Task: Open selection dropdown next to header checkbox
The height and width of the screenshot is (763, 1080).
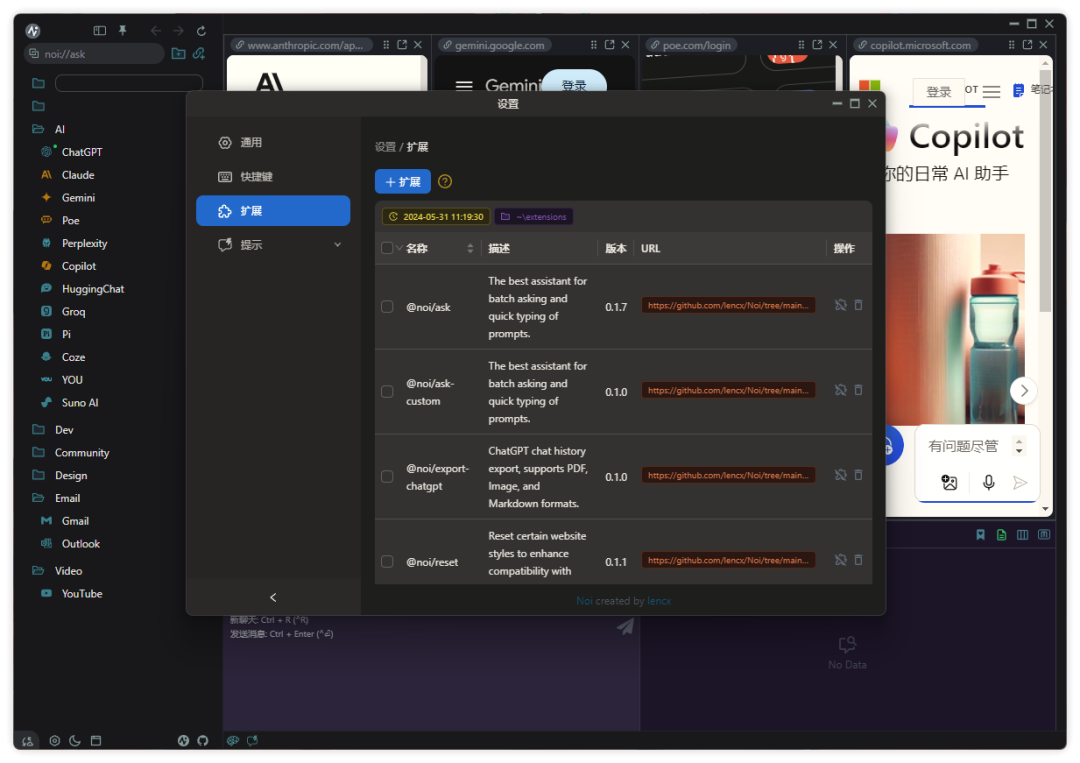Action: 399,249
